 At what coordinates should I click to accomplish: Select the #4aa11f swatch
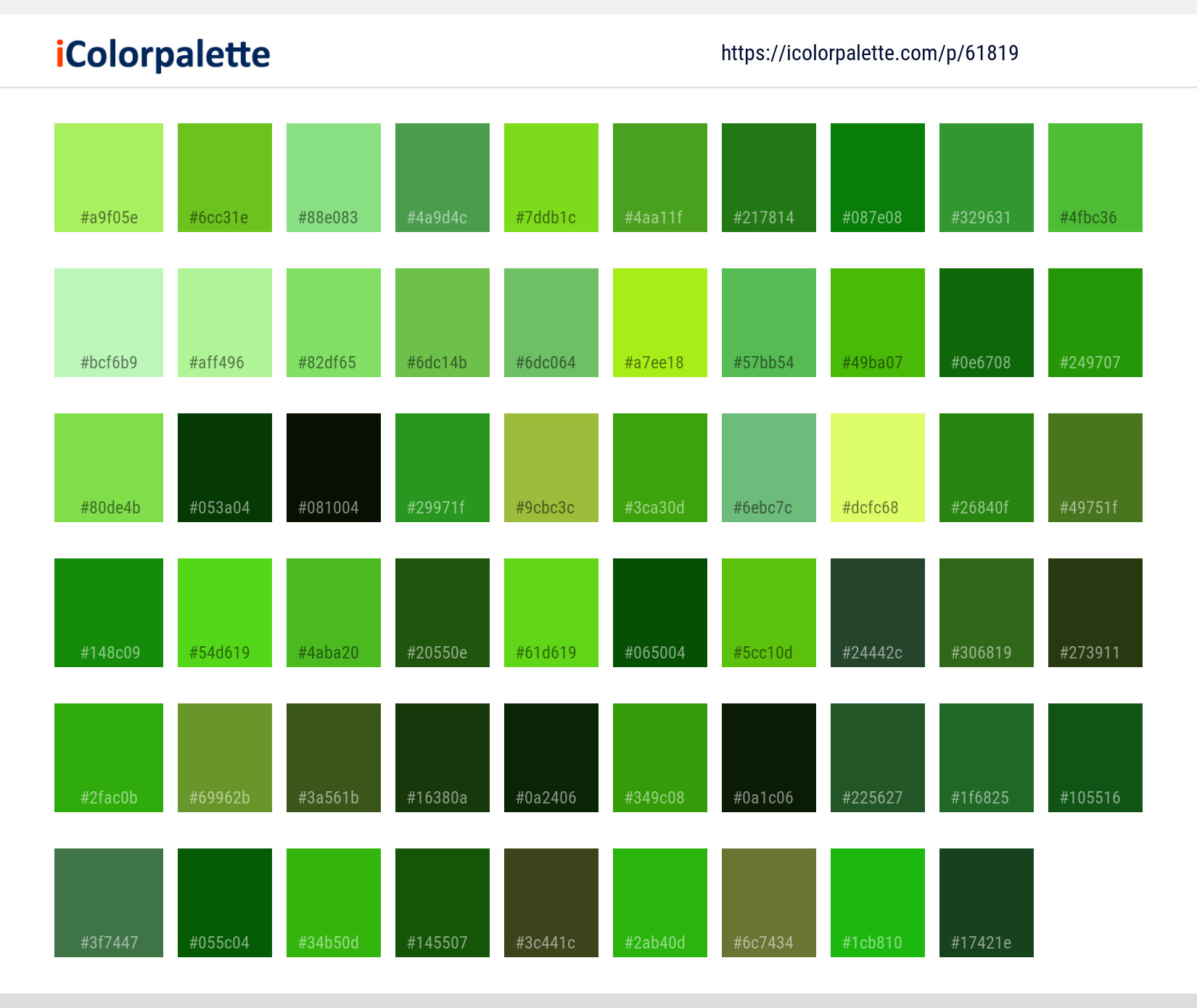(x=660, y=178)
